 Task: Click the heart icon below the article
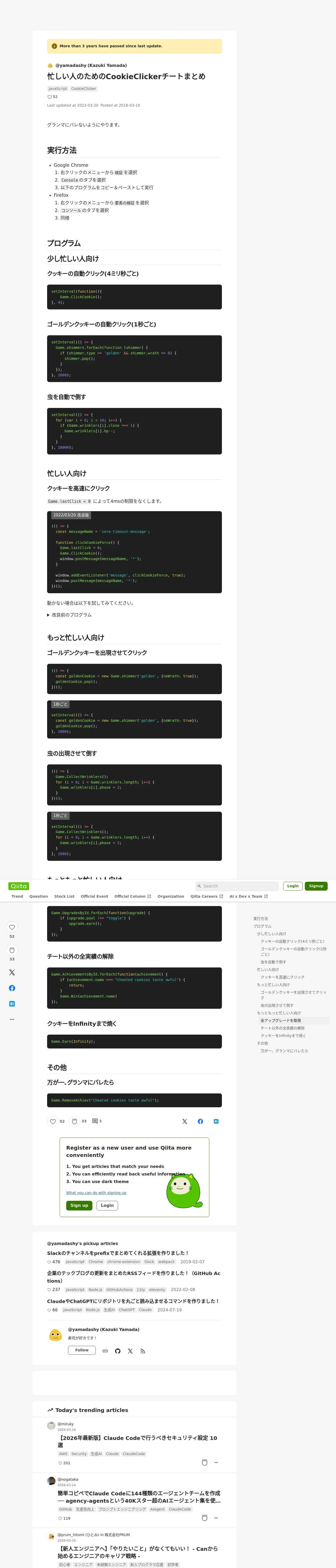53,1121
